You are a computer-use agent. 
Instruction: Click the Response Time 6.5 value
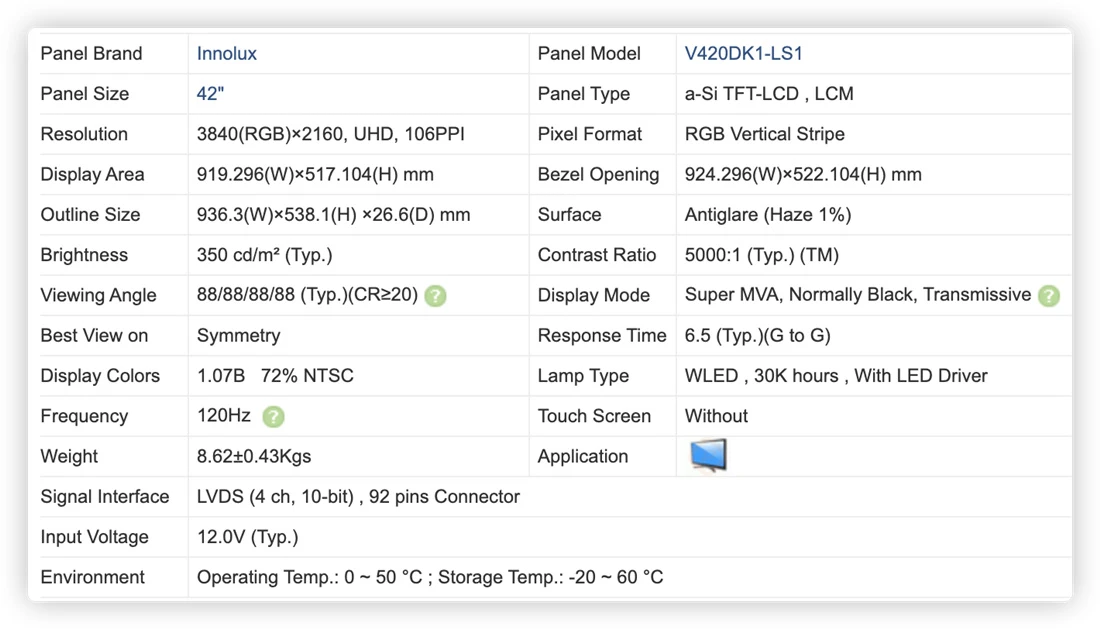point(758,335)
